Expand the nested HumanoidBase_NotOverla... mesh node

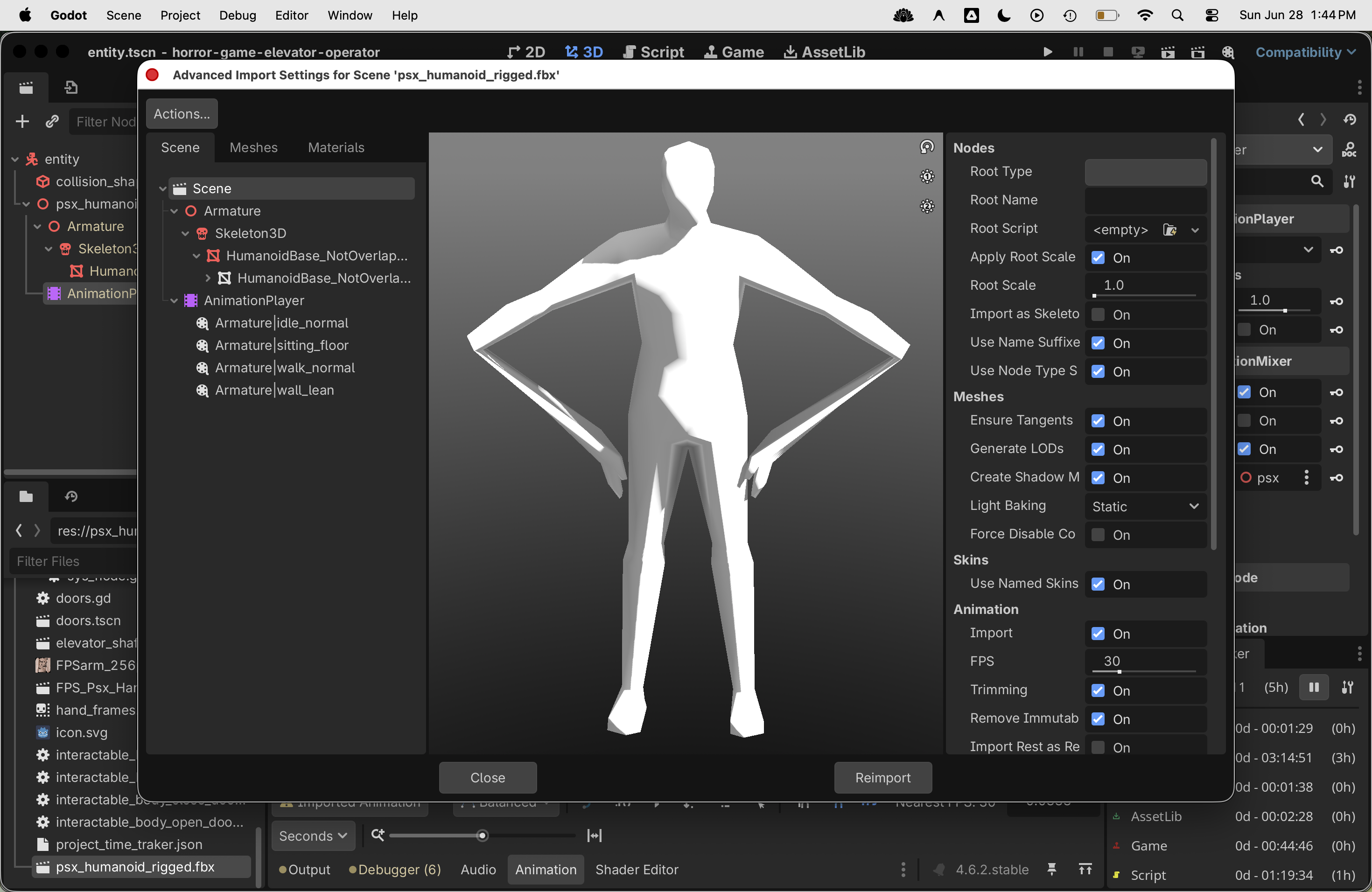pos(208,279)
